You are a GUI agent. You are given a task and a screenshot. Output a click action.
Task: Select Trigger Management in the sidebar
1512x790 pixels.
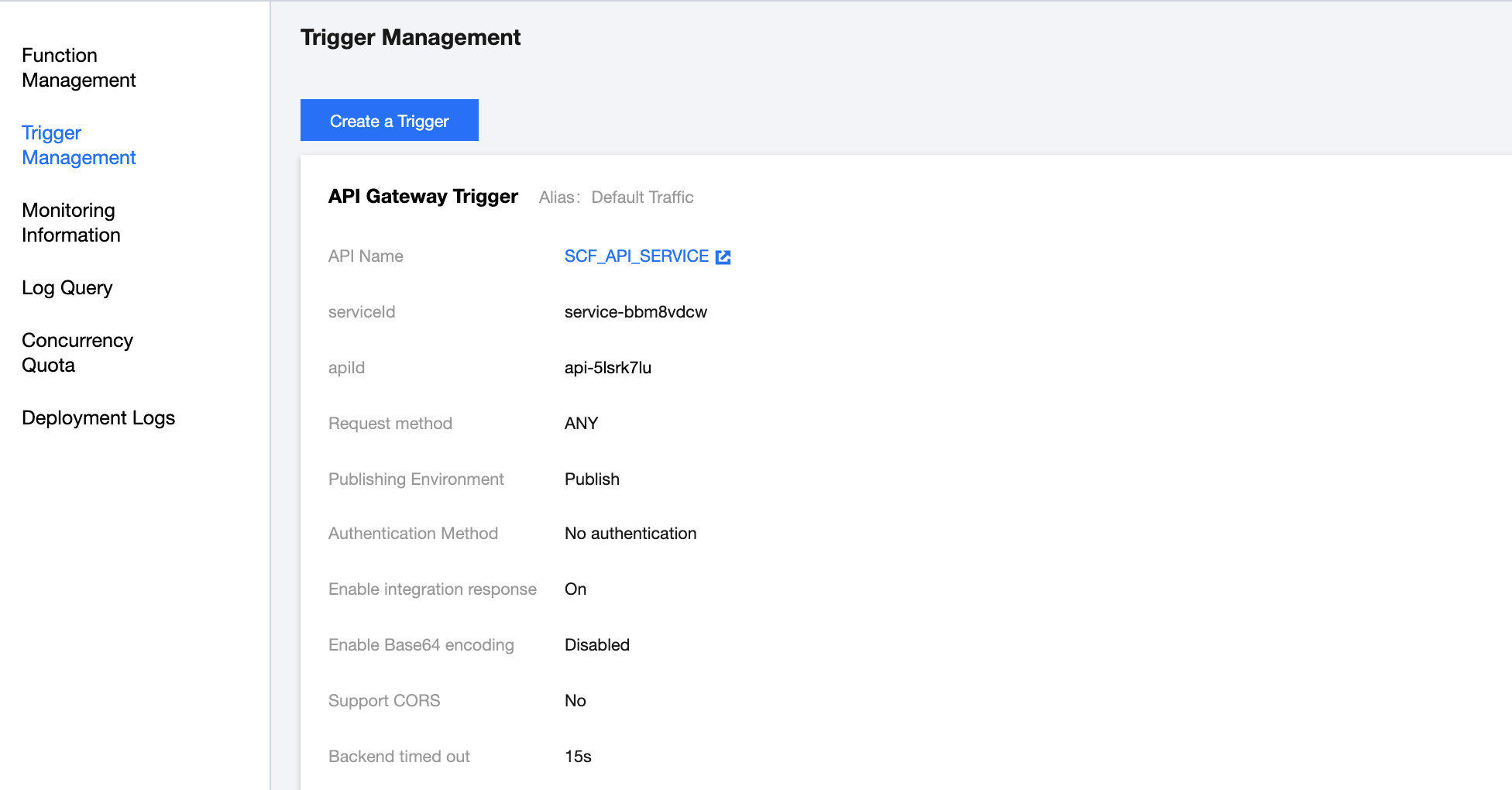pos(78,146)
